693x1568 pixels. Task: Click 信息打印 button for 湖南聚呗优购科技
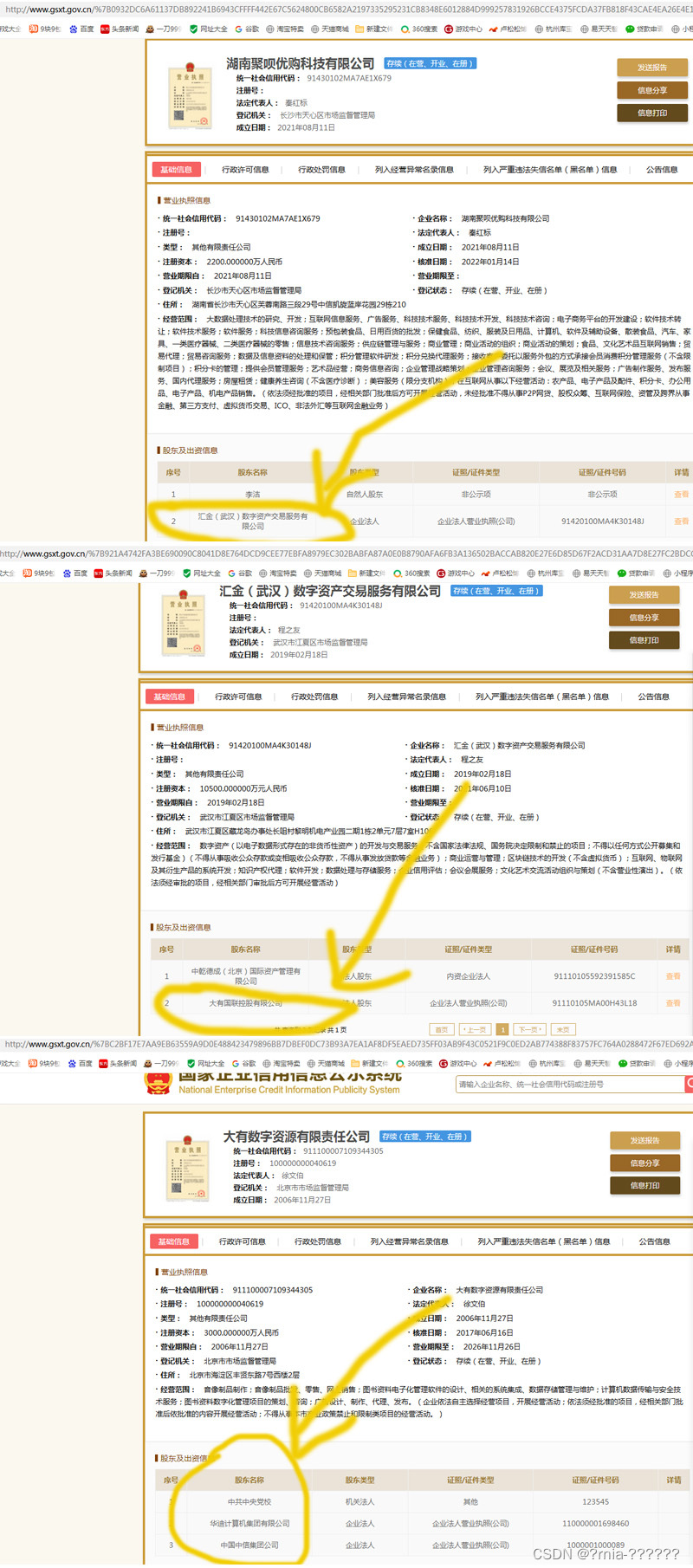(652, 113)
